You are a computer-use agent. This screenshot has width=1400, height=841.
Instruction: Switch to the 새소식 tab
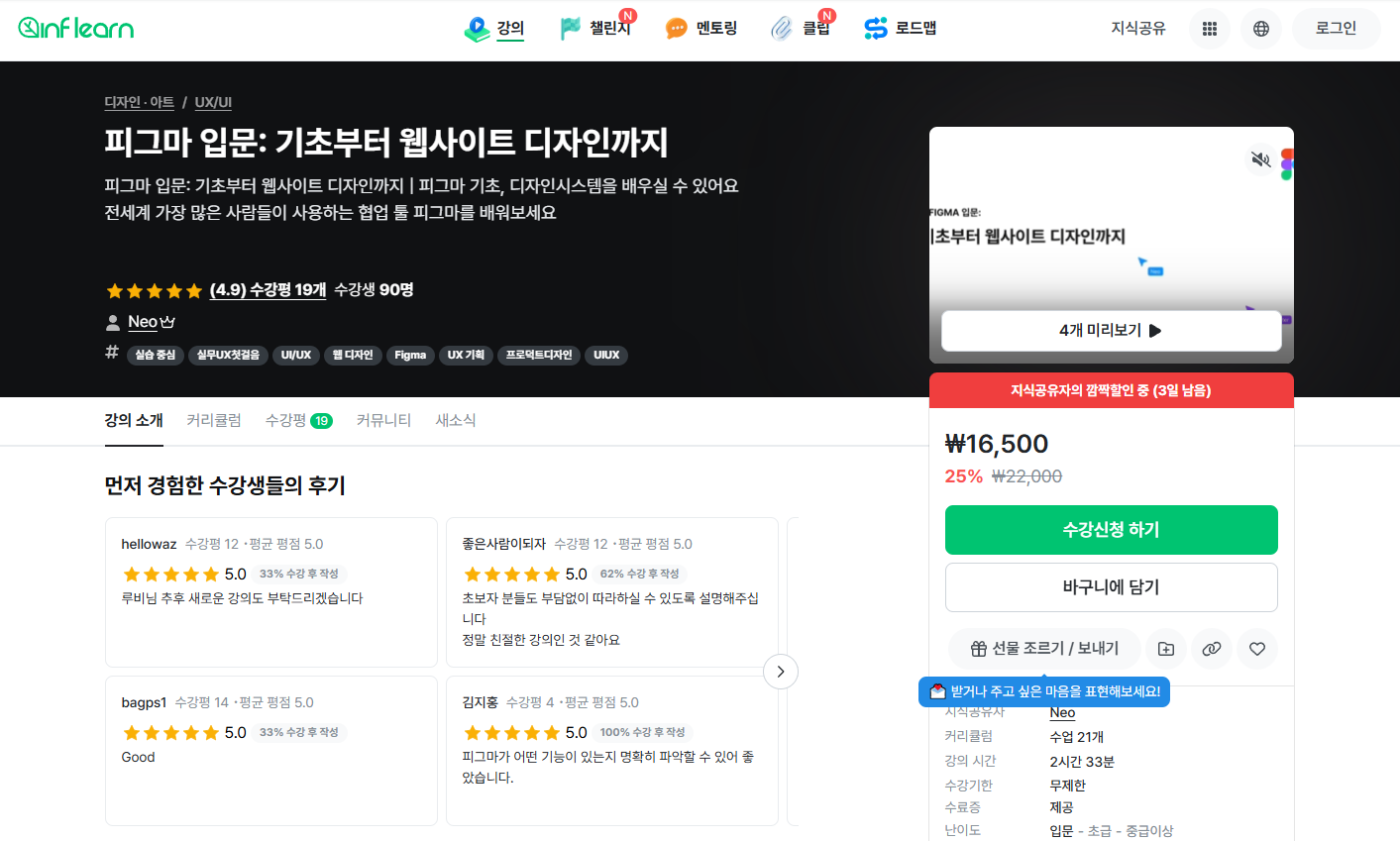(x=456, y=421)
